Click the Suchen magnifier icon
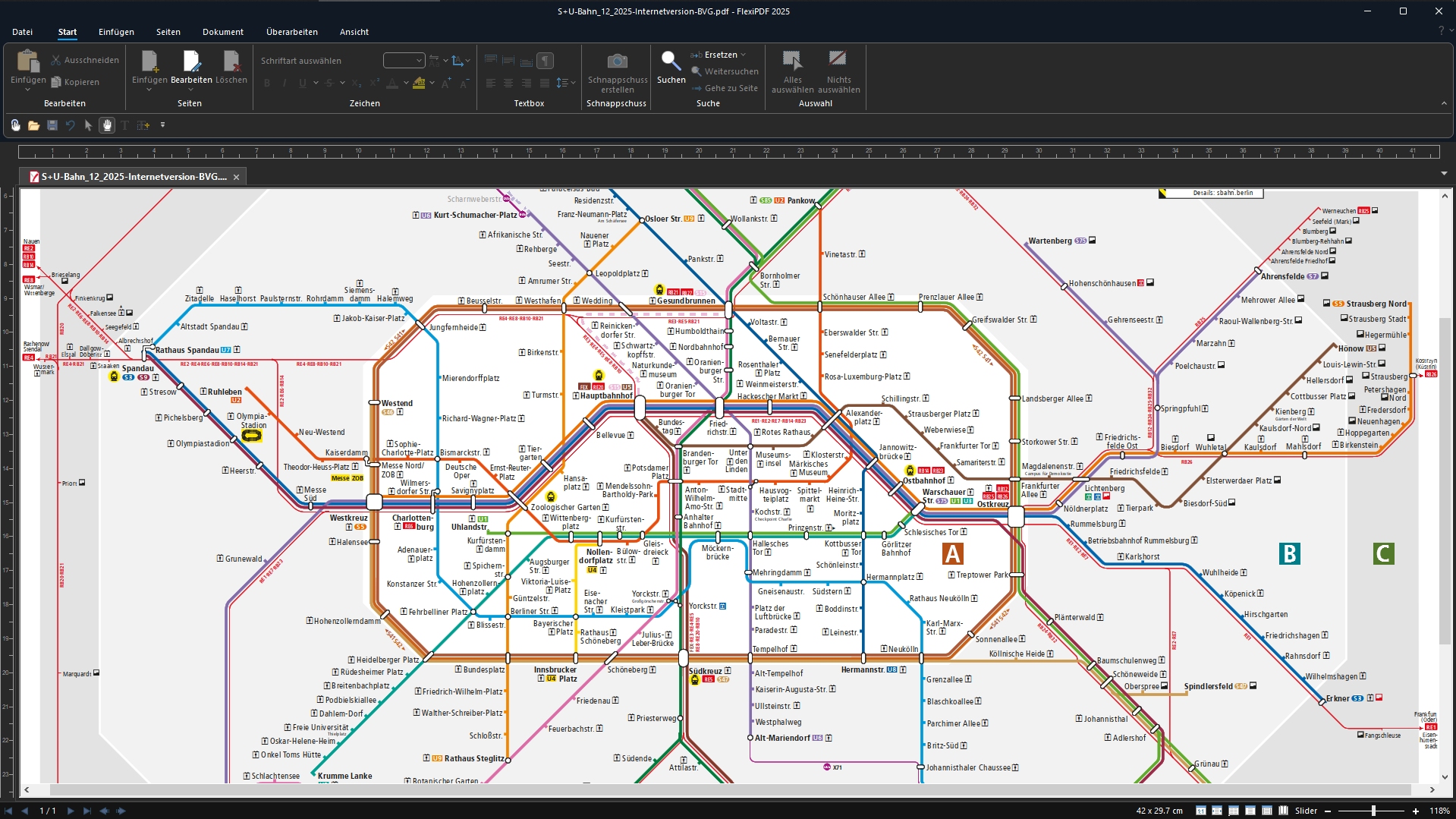This screenshot has width=1456, height=819. (670, 60)
